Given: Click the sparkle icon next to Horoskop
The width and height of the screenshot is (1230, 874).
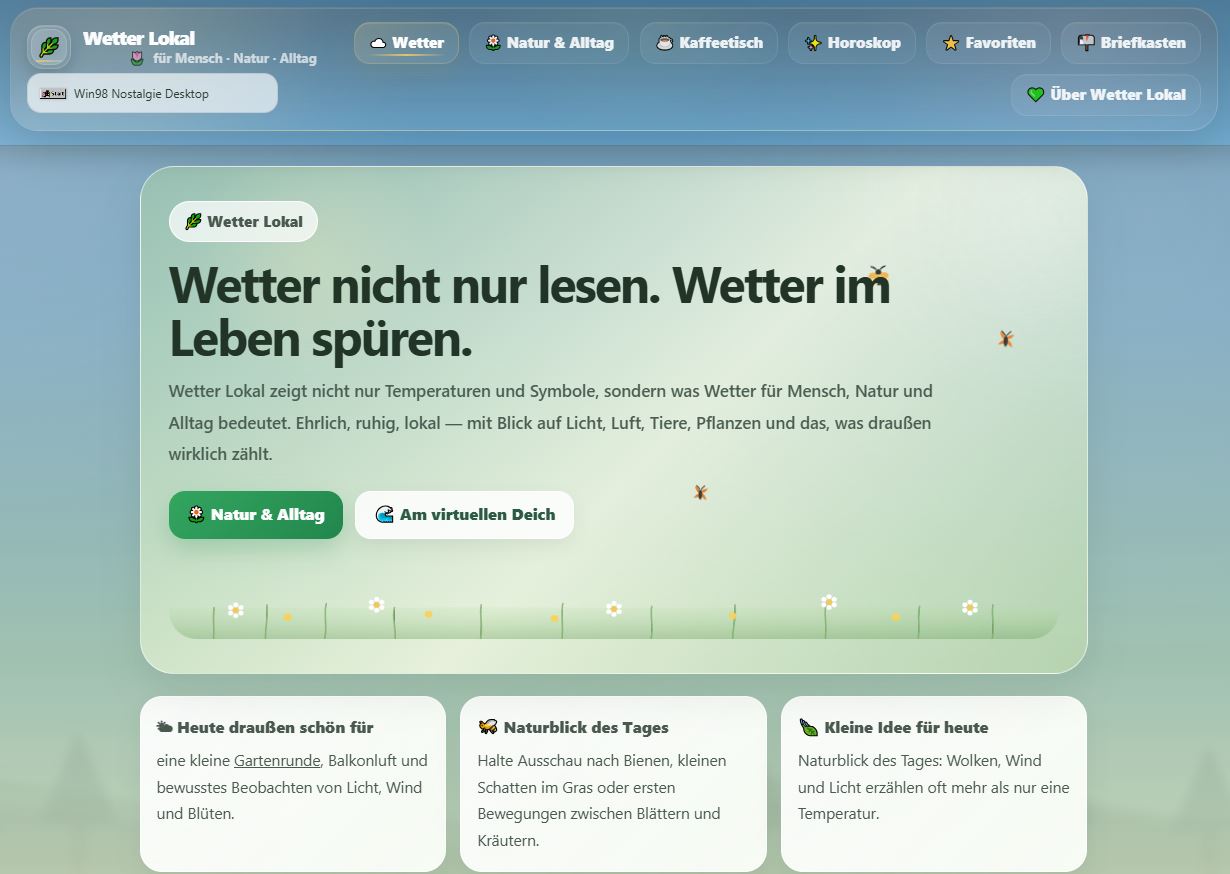Looking at the screenshot, I should point(812,42).
